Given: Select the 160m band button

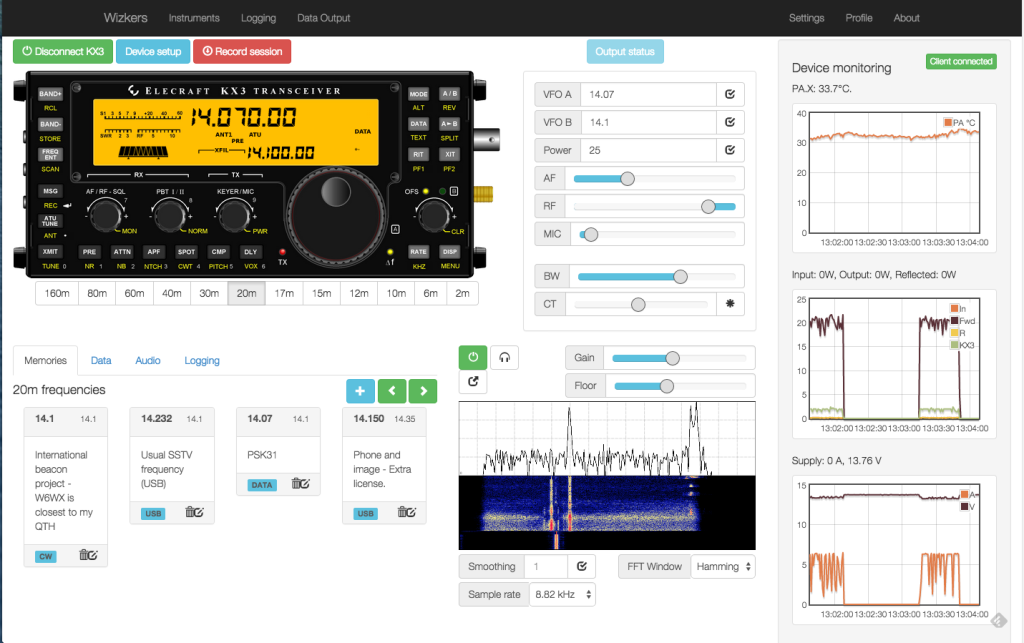Looking at the screenshot, I should pos(57,294).
